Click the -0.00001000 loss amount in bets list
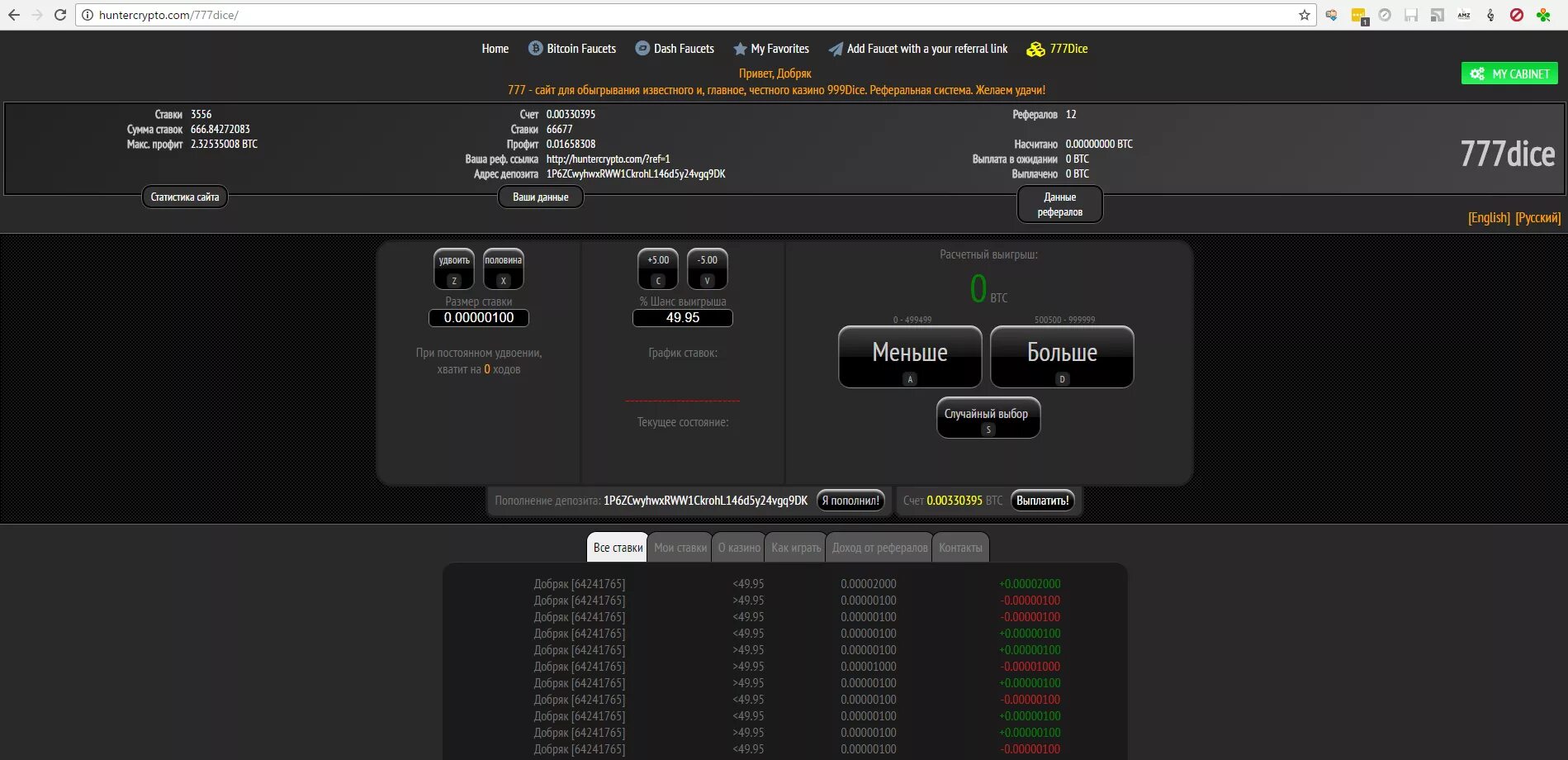Viewport: 1568px width, 760px height. coord(1030,667)
